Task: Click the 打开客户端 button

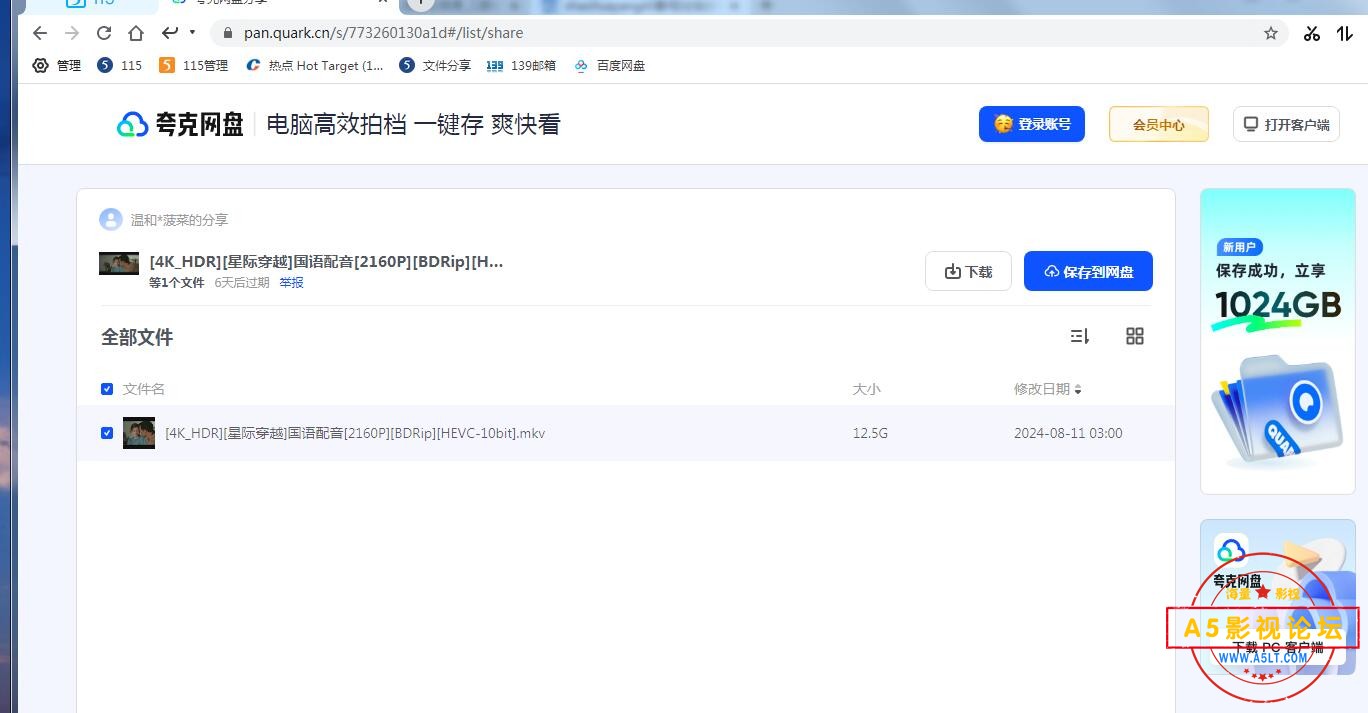Action: (1286, 124)
